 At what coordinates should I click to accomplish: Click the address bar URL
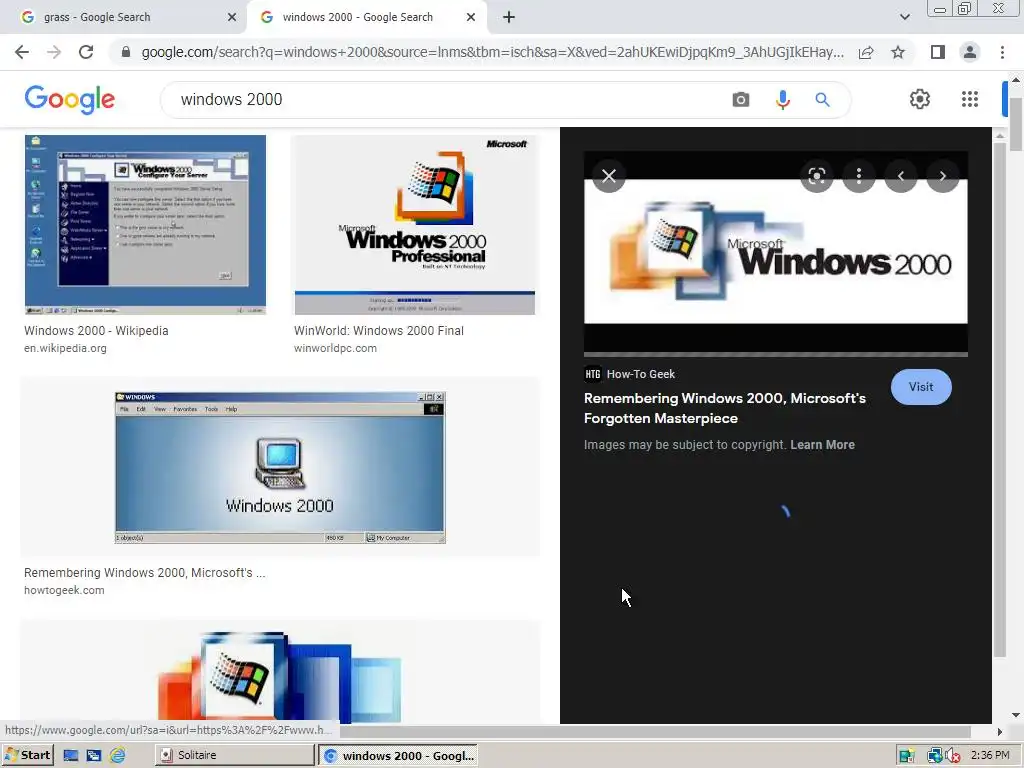(492, 52)
